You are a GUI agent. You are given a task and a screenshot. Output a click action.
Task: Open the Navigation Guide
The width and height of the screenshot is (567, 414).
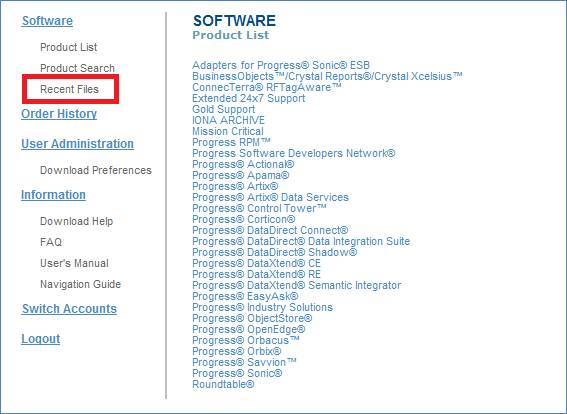80,284
